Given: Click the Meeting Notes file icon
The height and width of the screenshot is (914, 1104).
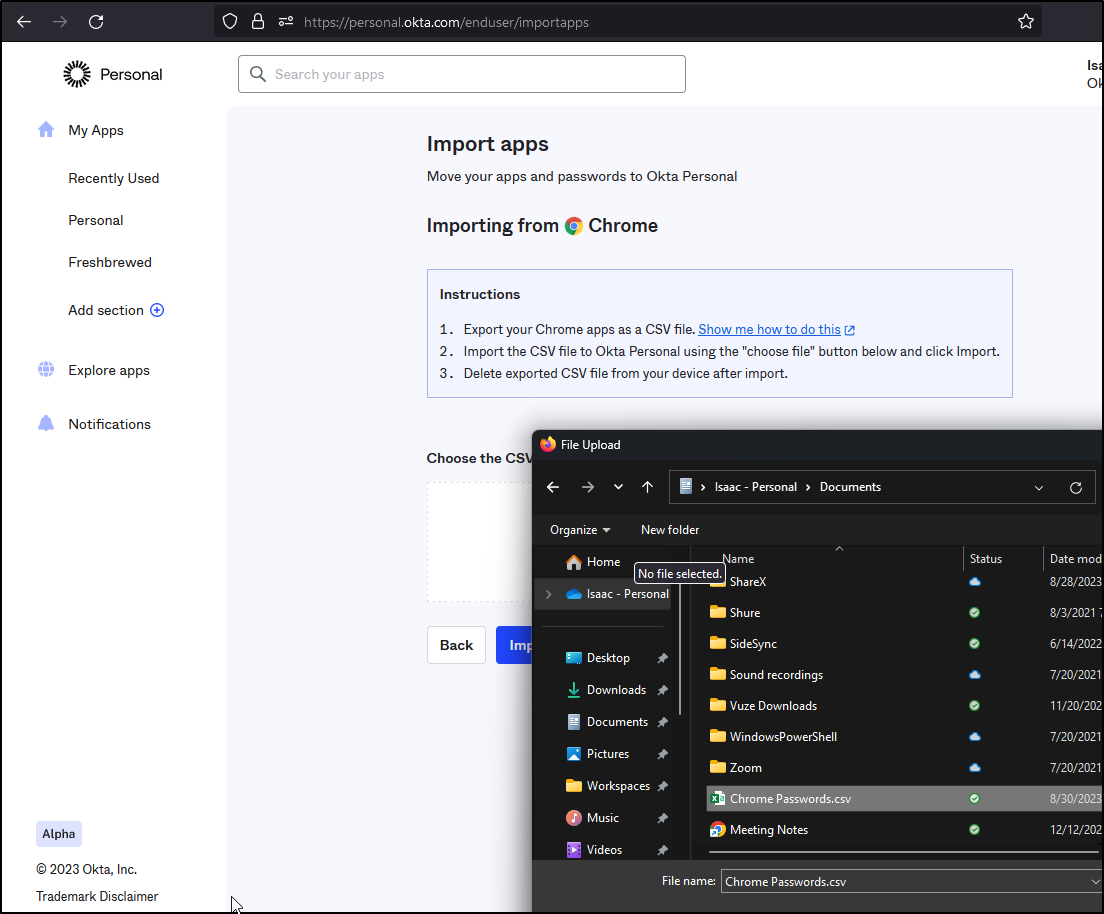Looking at the screenshot, I should click(x=717, y=830).
